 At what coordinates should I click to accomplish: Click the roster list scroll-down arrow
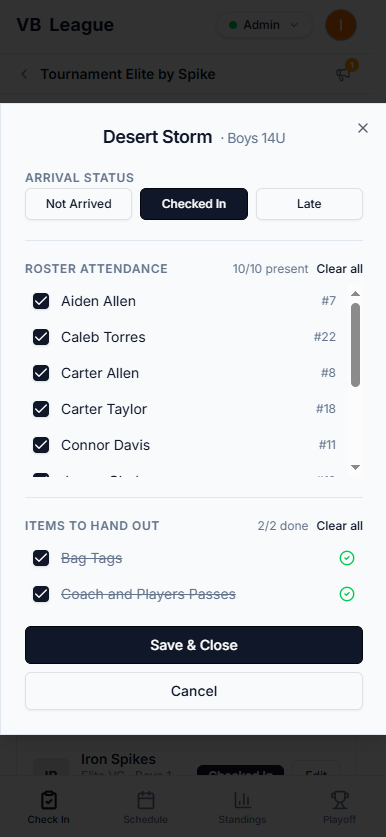(355, 468)
